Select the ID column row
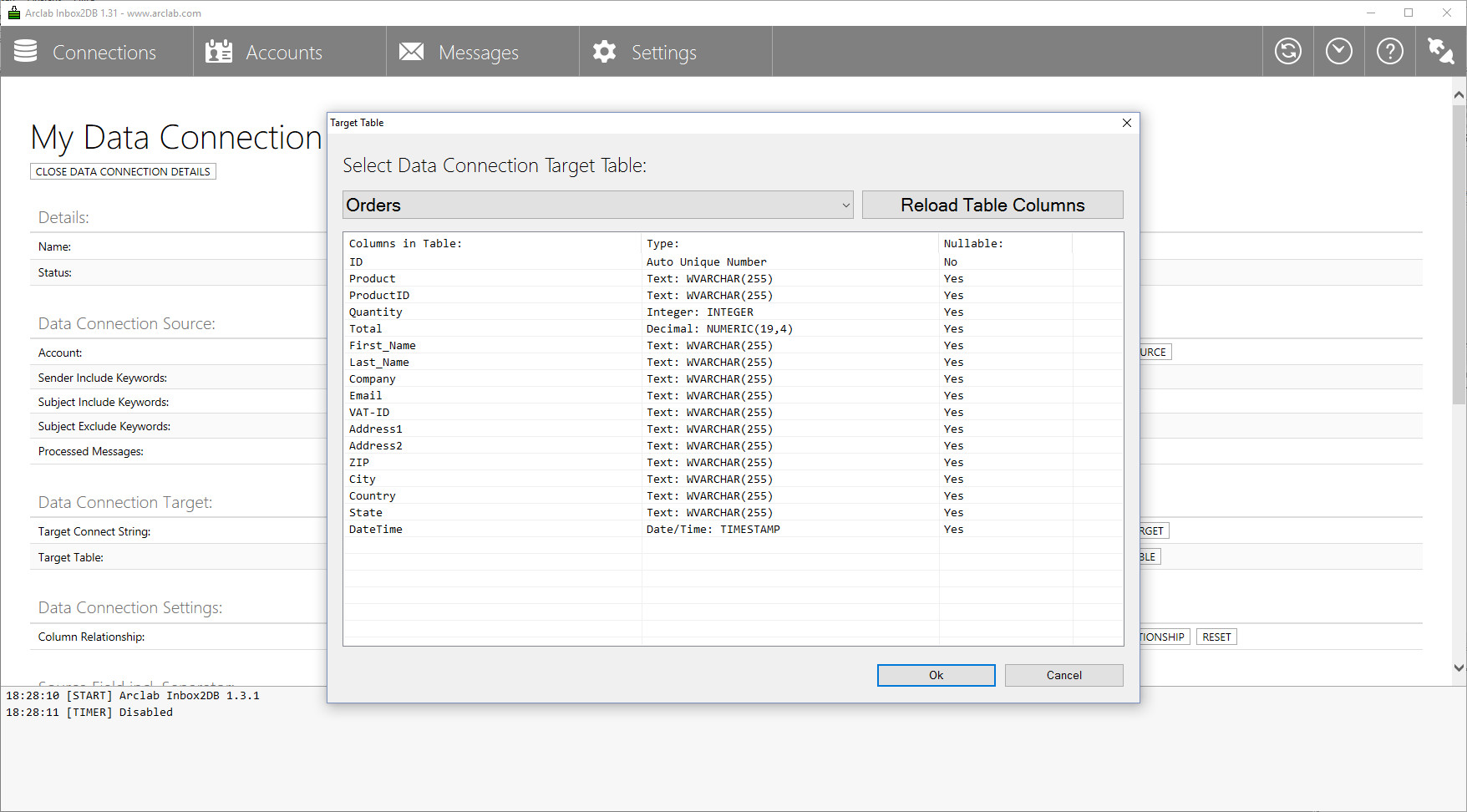This screenshot has width=1467, height=812. [733, 261]
